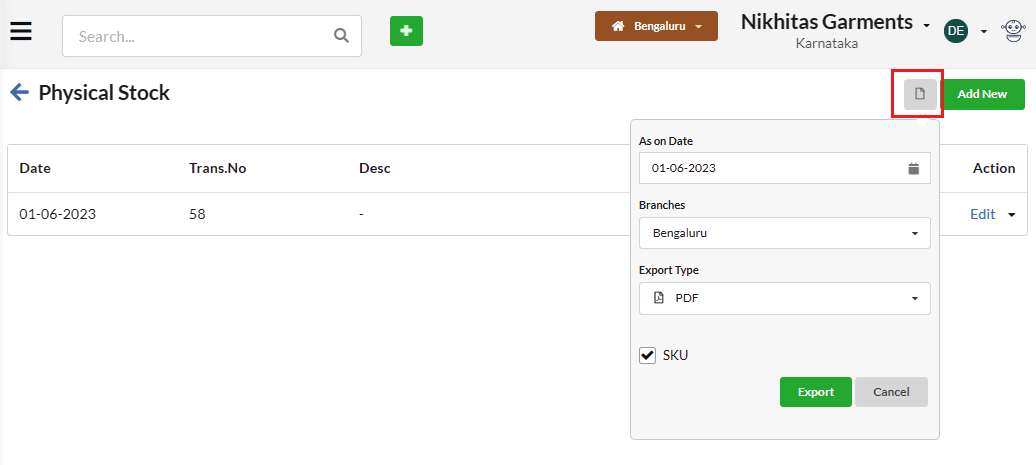Open the Bengaluru branch selector button
1036x465 pixels.
tap(656, 26)
